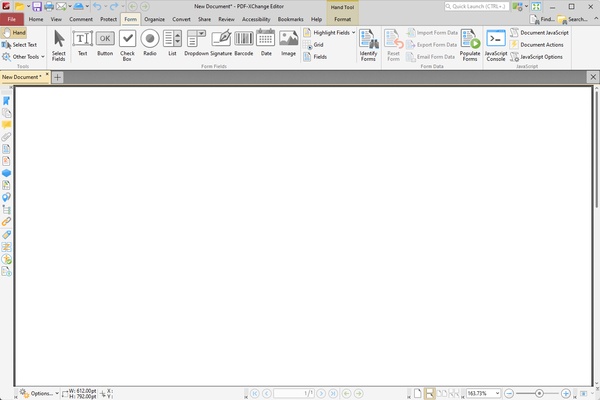Click Export Form Data
The image size is (600, 400).
pyautogui.click(x=432, y=45)
